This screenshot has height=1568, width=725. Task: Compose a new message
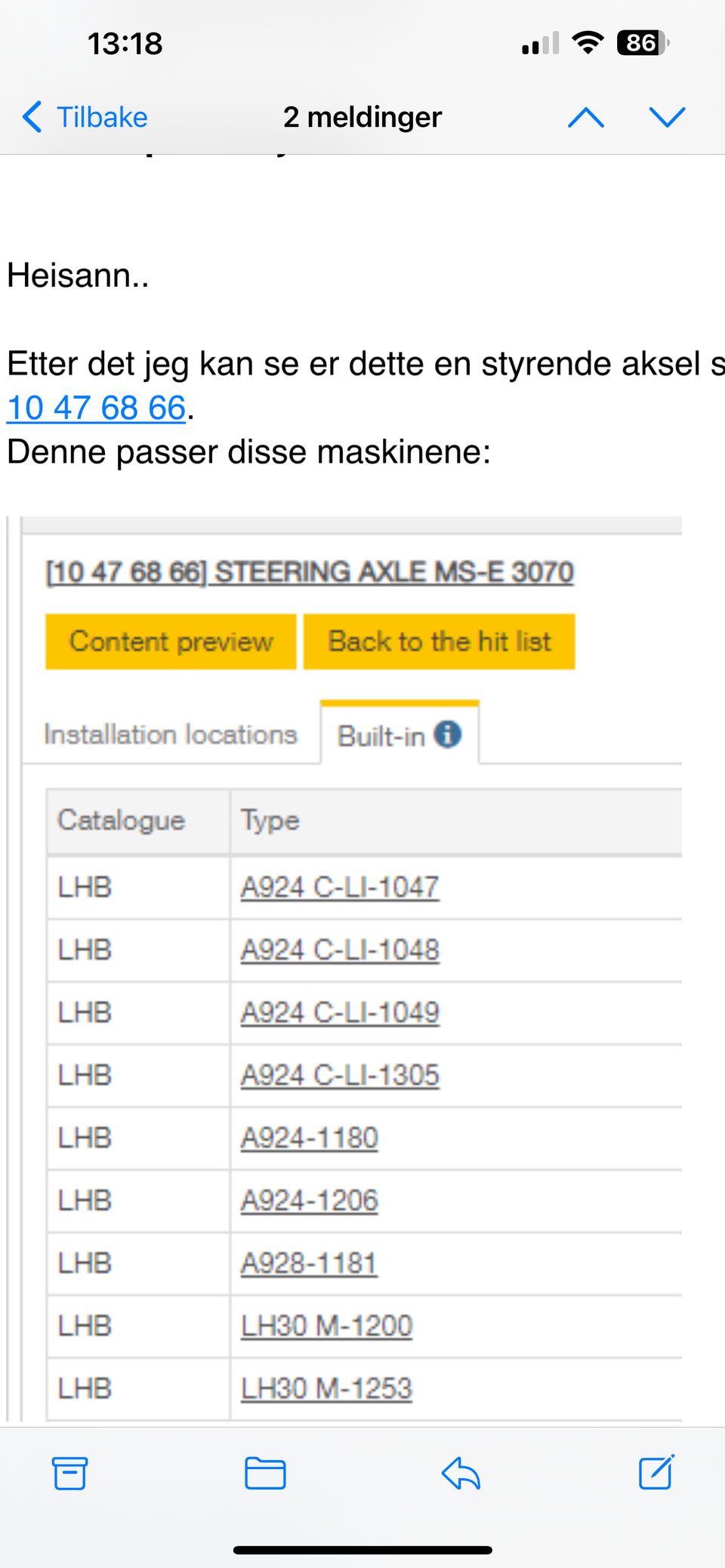(x=656, y=1472)
